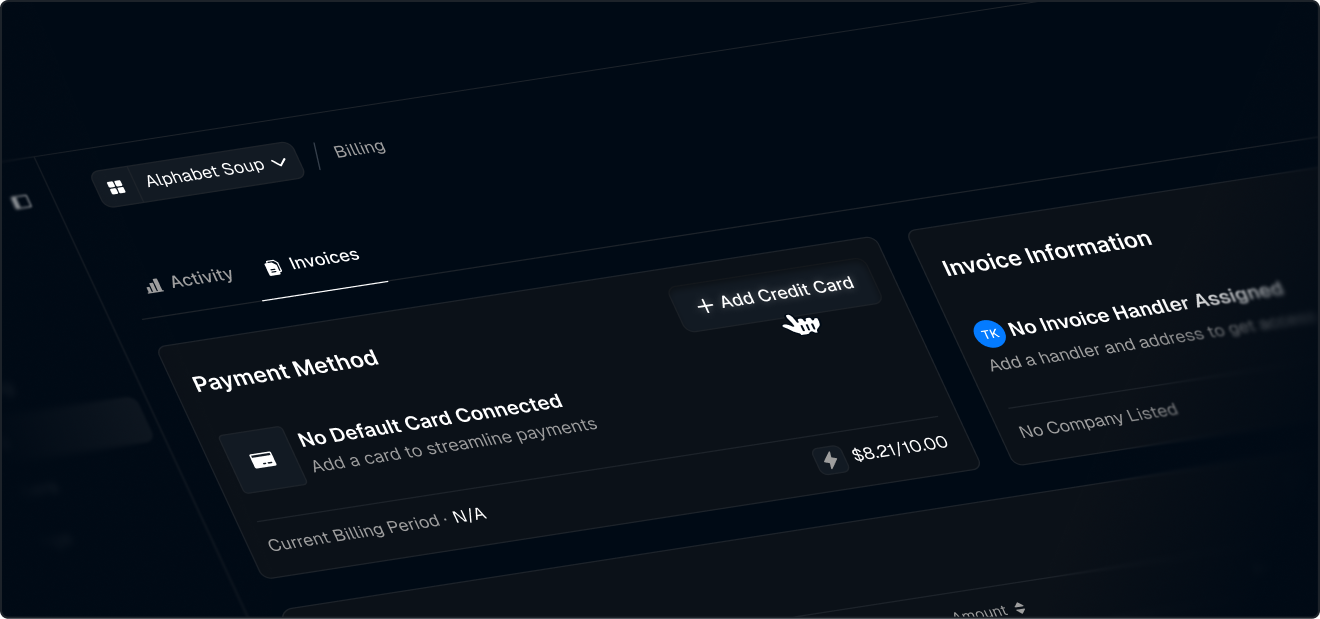Select the No Default Card Connected row

point(432,418)
